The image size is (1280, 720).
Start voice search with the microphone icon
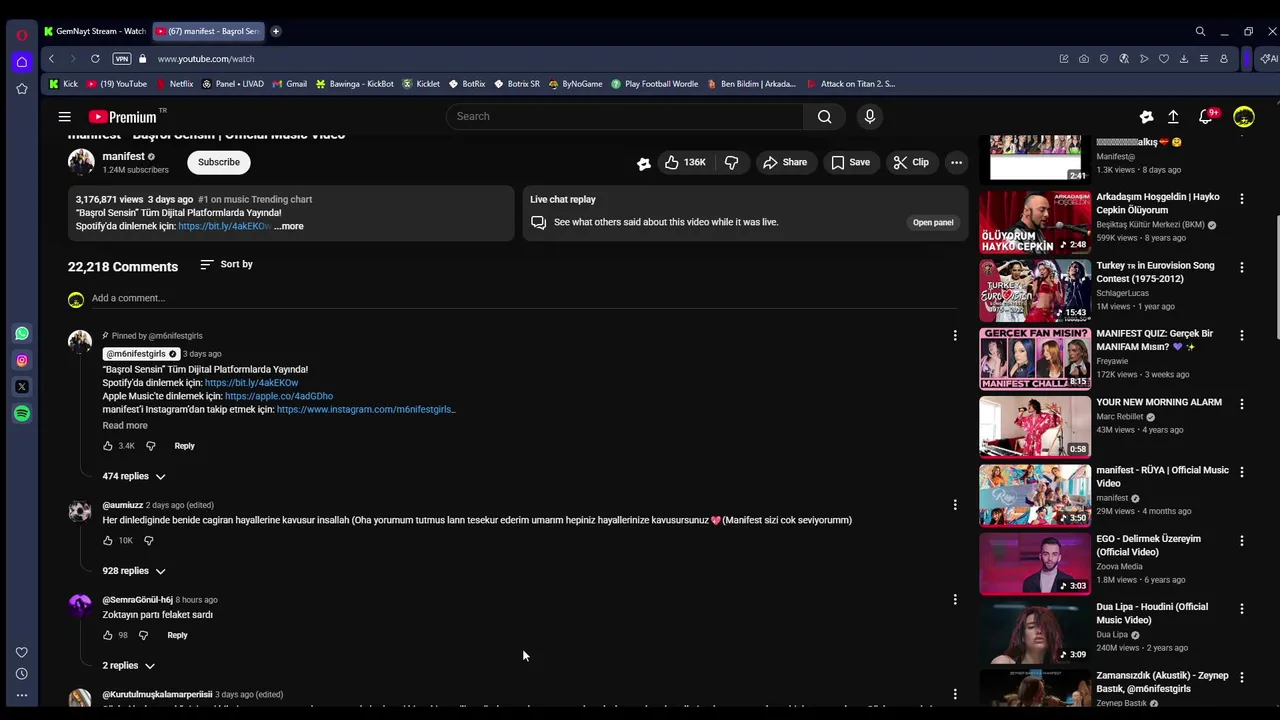tap(870, 117)
